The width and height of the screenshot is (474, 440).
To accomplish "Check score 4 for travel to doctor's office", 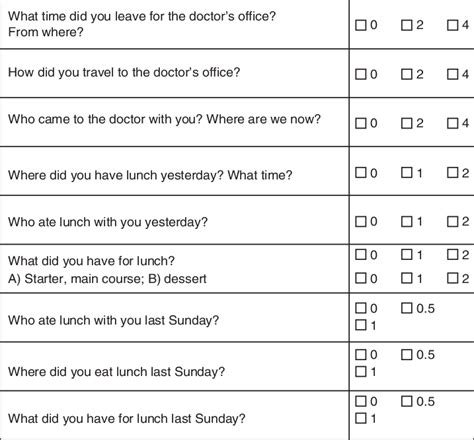I will click(453, 74).
